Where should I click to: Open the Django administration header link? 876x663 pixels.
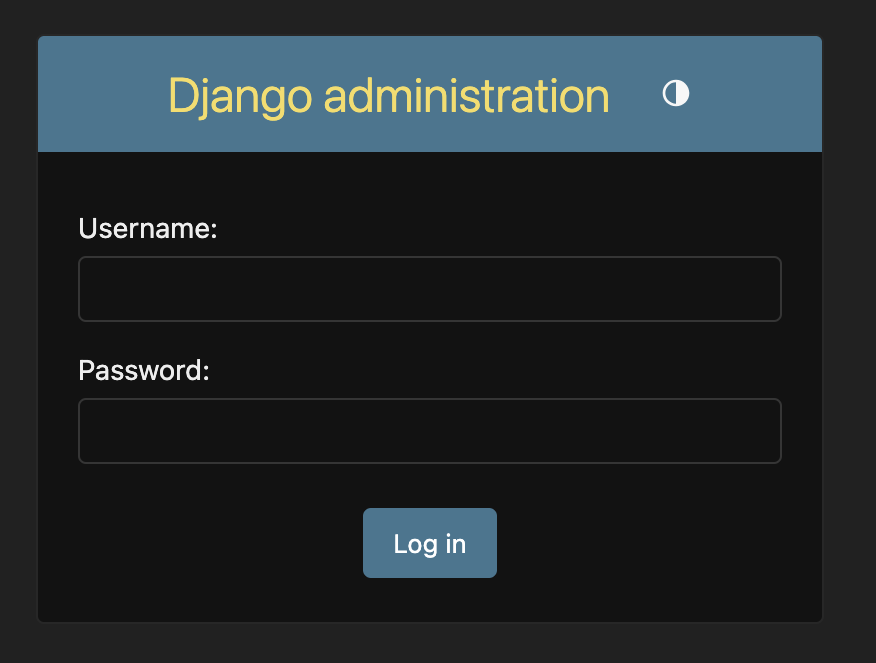388,97
